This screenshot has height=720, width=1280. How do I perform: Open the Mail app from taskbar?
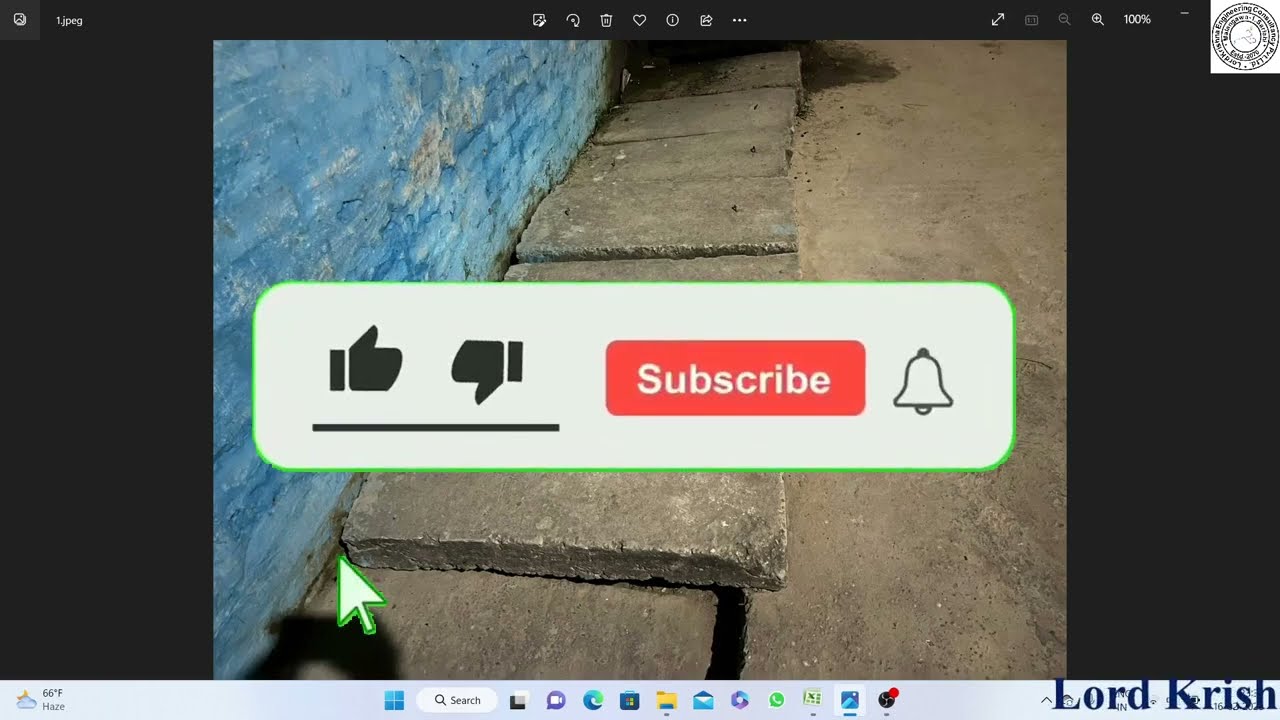point(703,700)
